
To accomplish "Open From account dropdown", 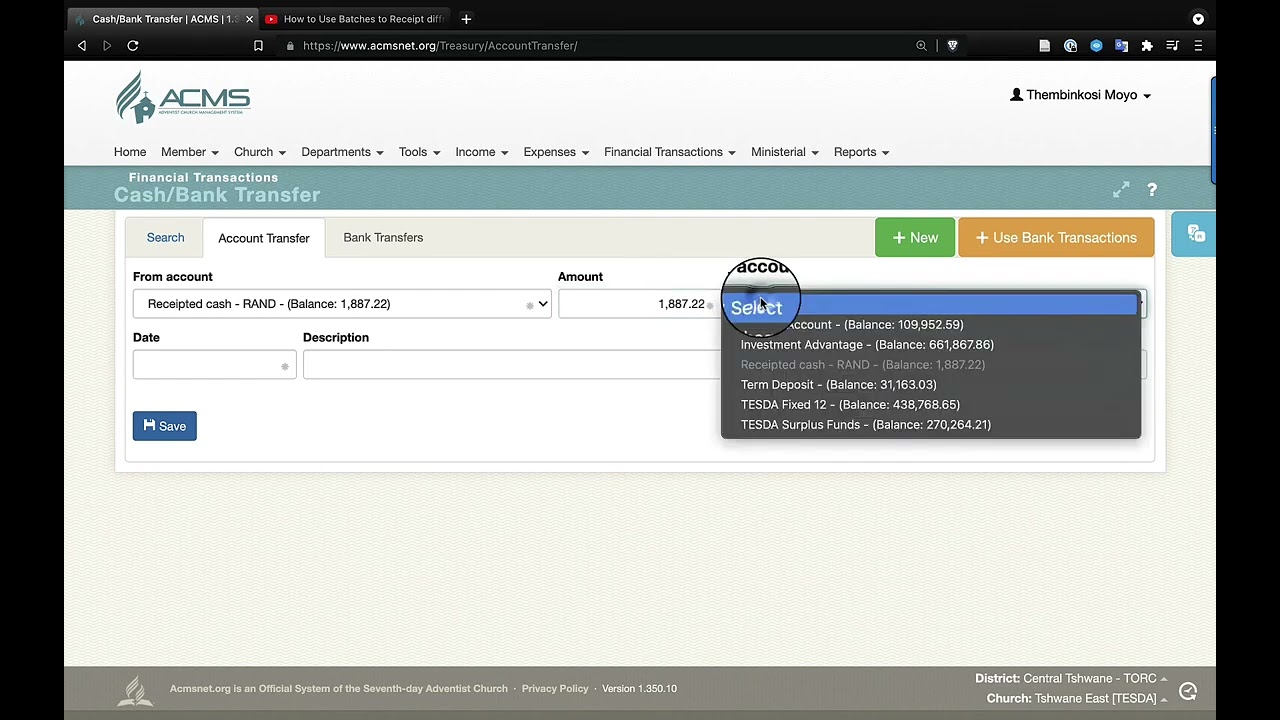I will pyautogui.click(x=342, y=304).
